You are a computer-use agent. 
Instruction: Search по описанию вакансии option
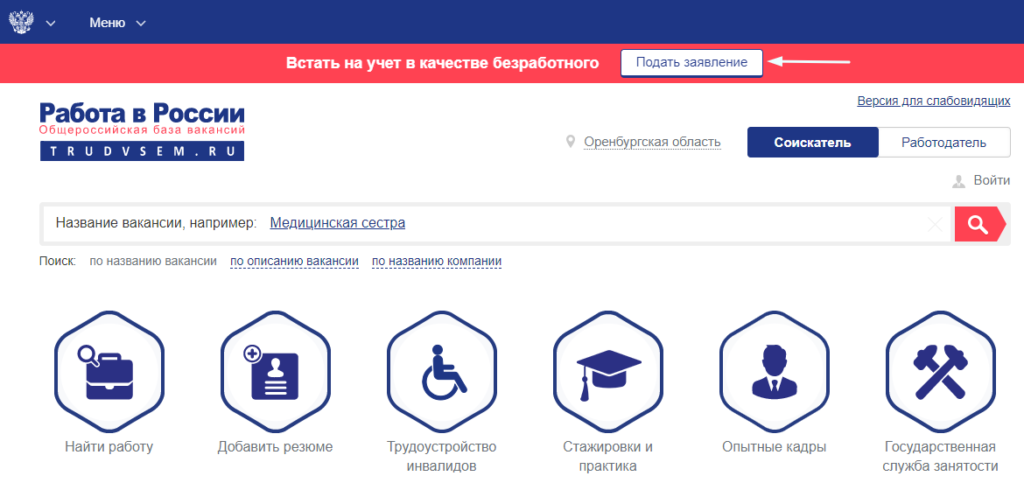click(x=294, y=261)
